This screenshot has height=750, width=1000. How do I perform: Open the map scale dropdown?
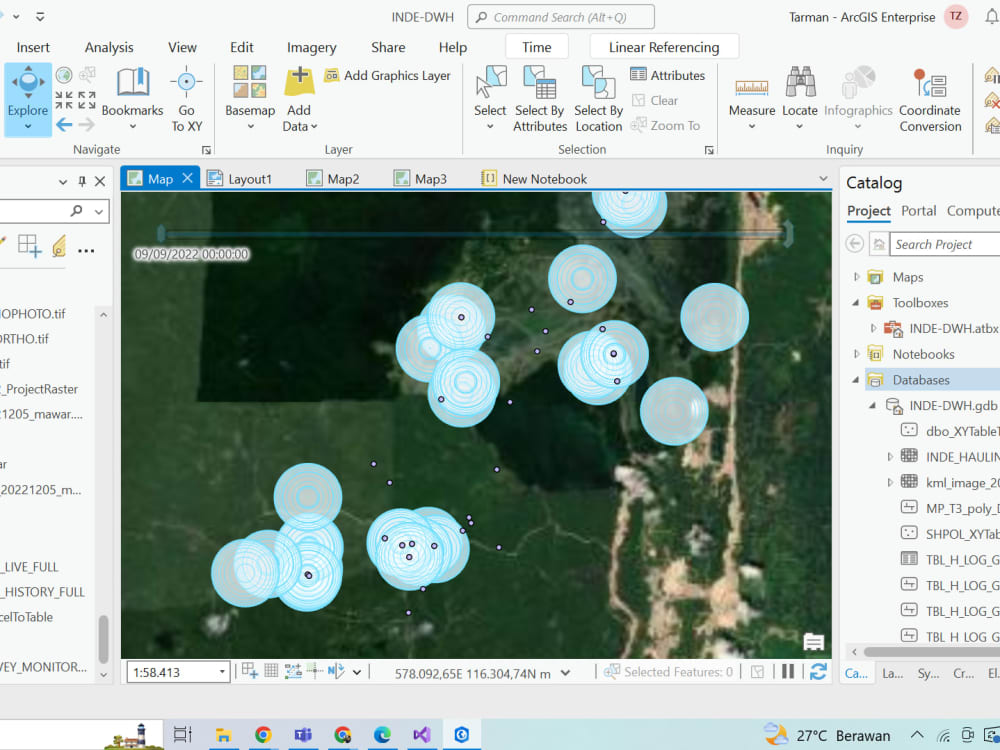click(222, 672)
